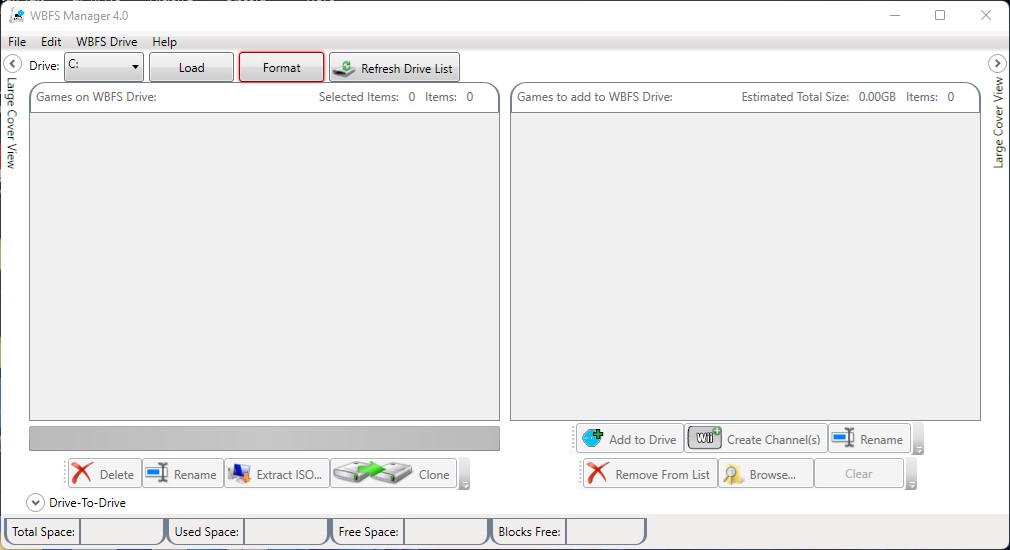
Task: Expand right Large Cover View arrow
Action: tap(997, 63)
